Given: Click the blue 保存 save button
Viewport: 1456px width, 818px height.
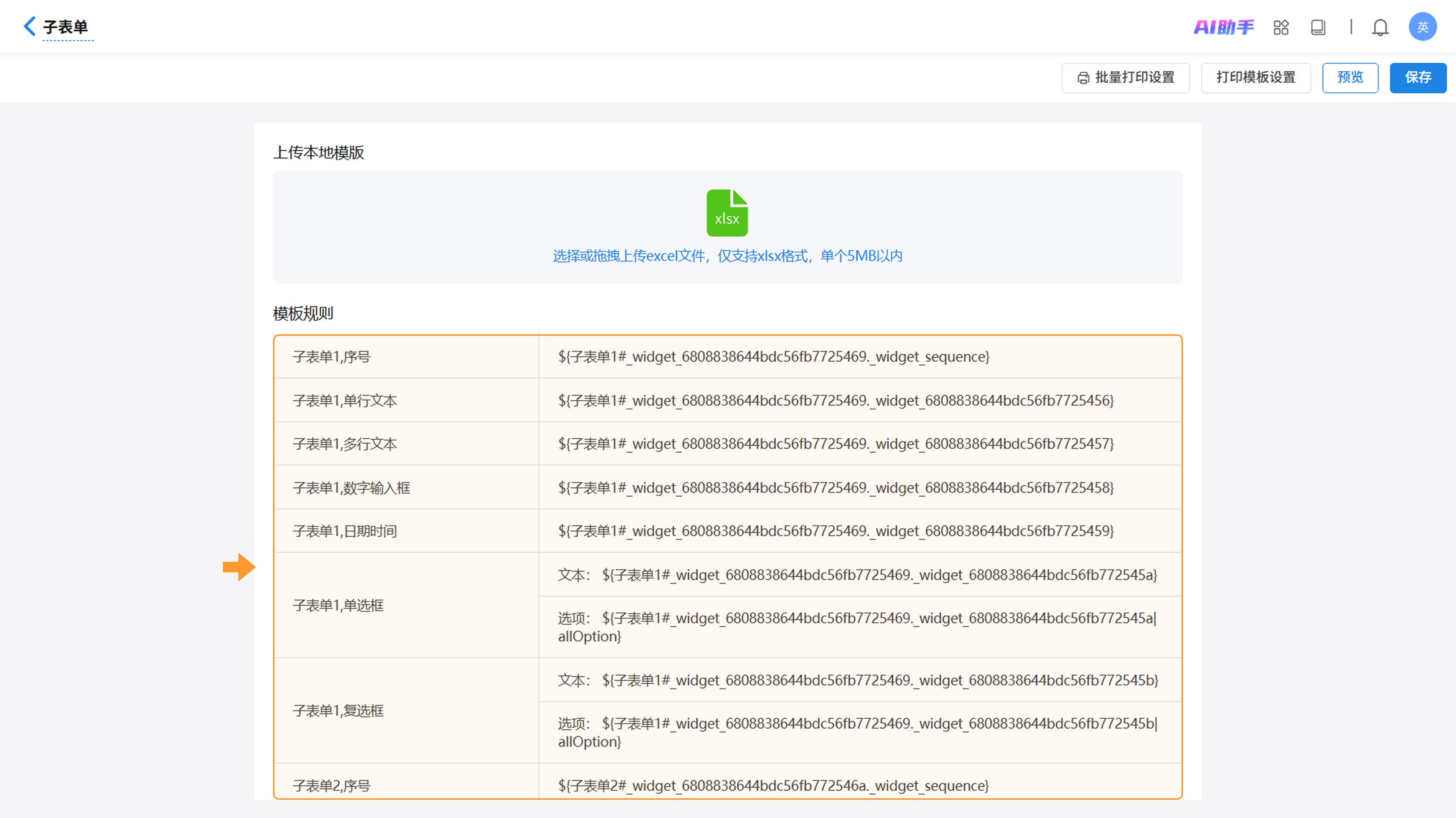Looking at the screenshot, I should (x=1418, y=77).
